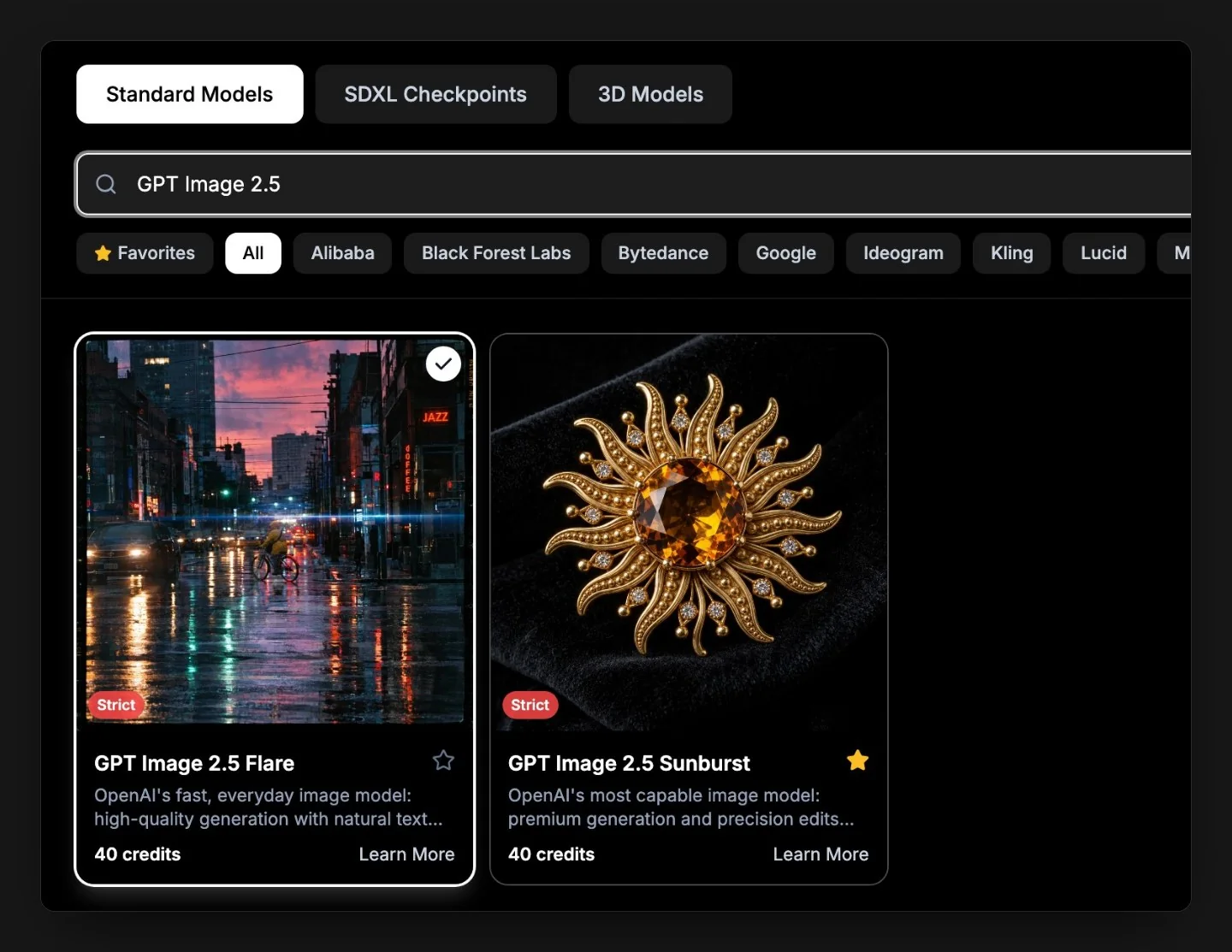This screenshot has width=1232, height=952.
Task: Open Learn More for GPT Image 2.5 Flare
Action: [406, 854]
